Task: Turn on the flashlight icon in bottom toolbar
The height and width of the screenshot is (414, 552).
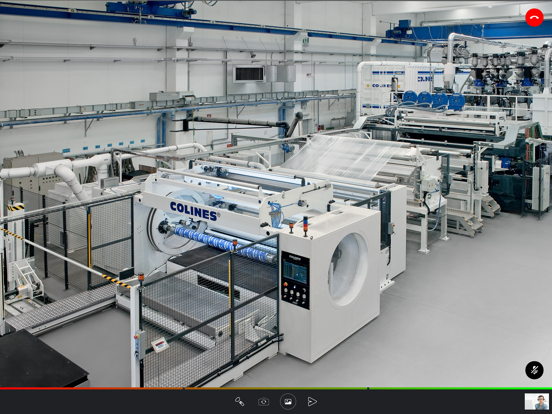Action: click(x=240, y=402)
